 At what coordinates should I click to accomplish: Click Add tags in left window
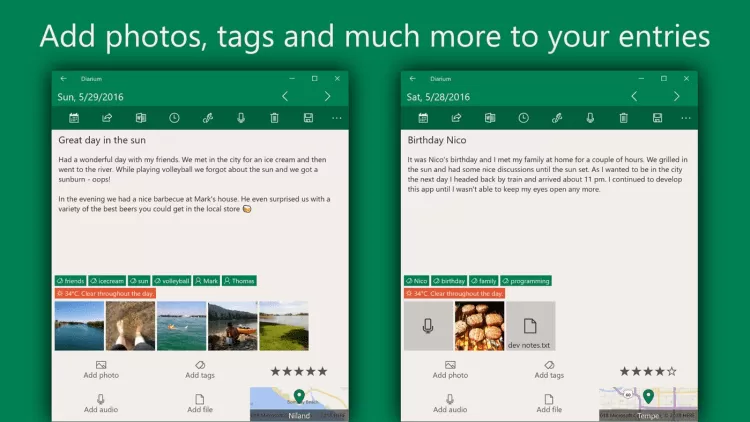[200, 370]
